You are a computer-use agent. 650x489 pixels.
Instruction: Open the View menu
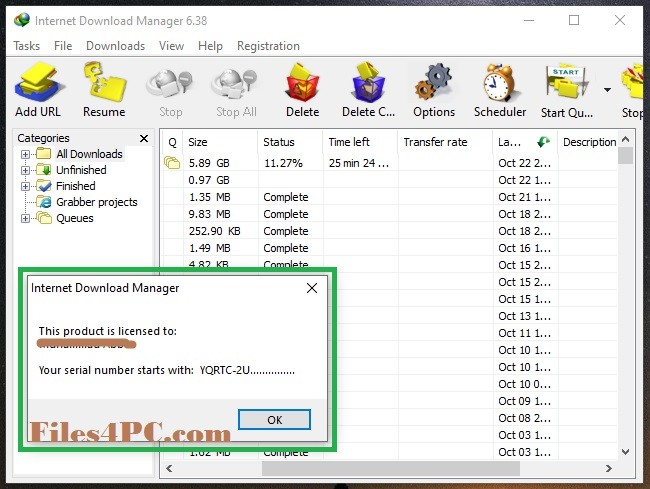pyautogui.click(x=171, y=46)
